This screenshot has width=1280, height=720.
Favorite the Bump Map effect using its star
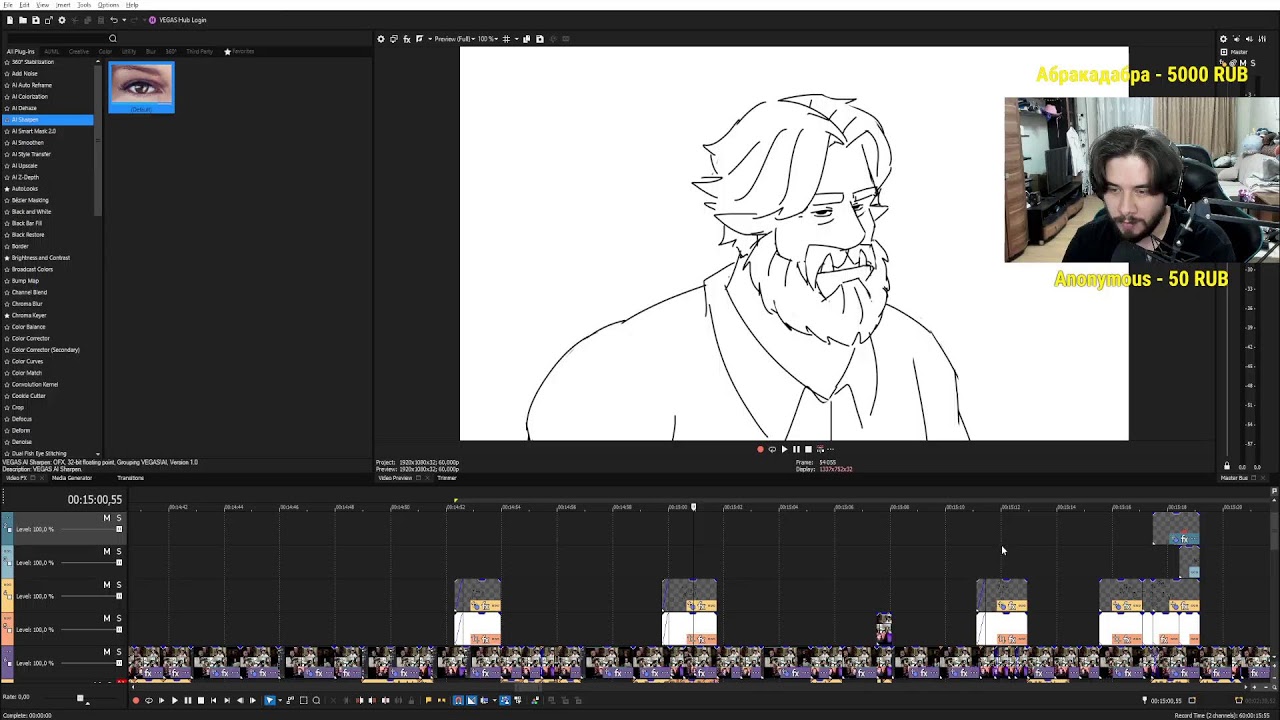[x=7, y=281]
